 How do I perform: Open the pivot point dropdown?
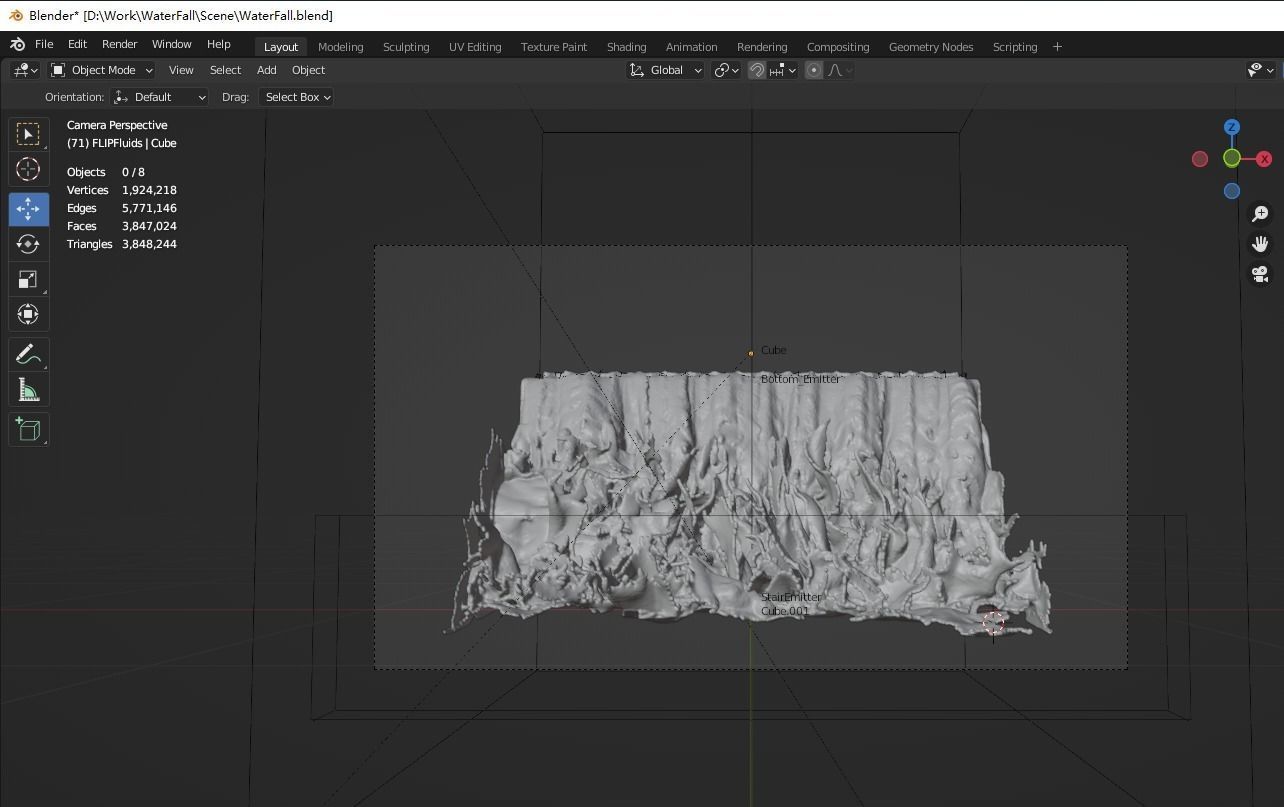click(x=726, y=70)
